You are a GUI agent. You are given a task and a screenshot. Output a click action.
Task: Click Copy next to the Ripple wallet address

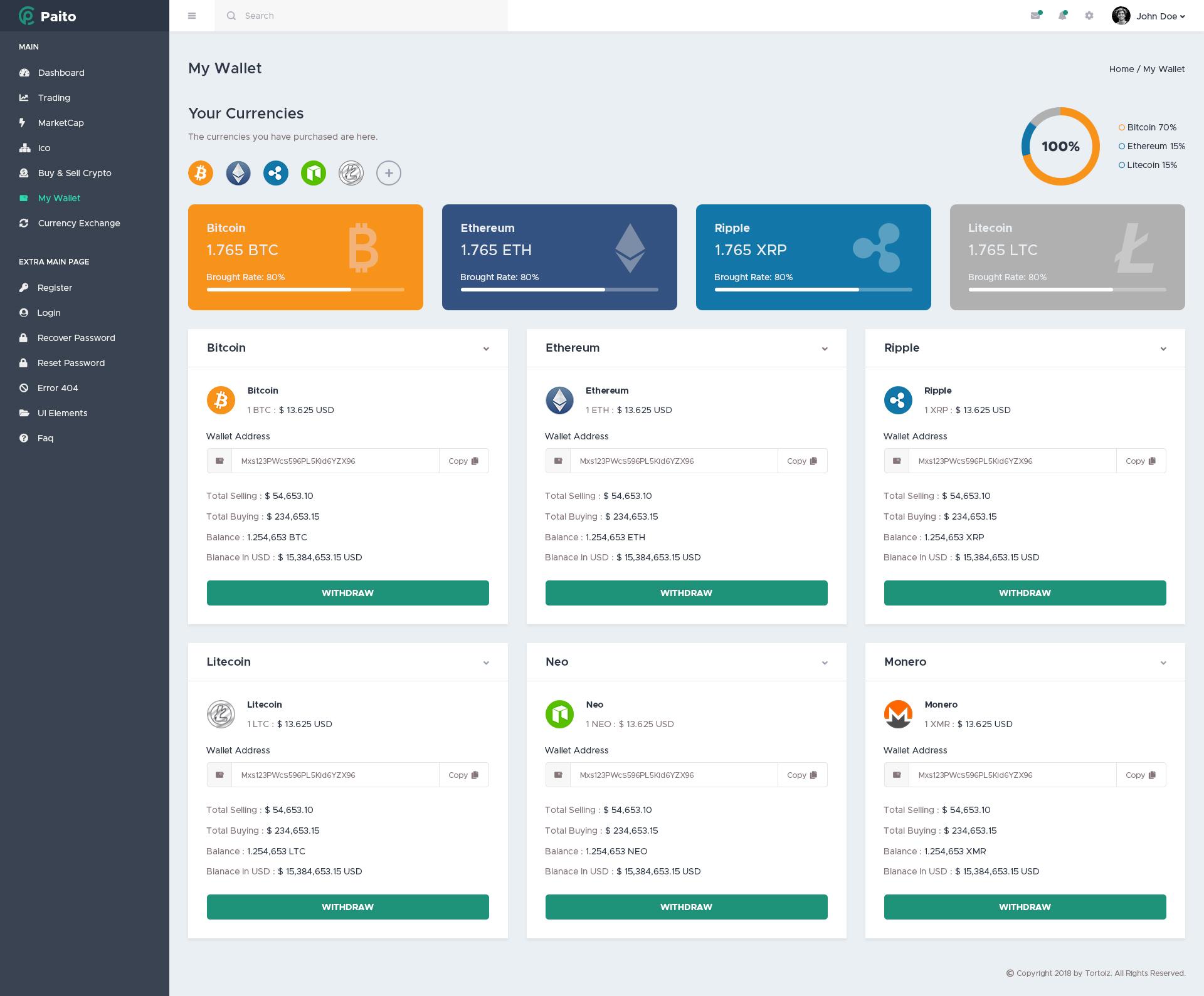point(1141,461)
